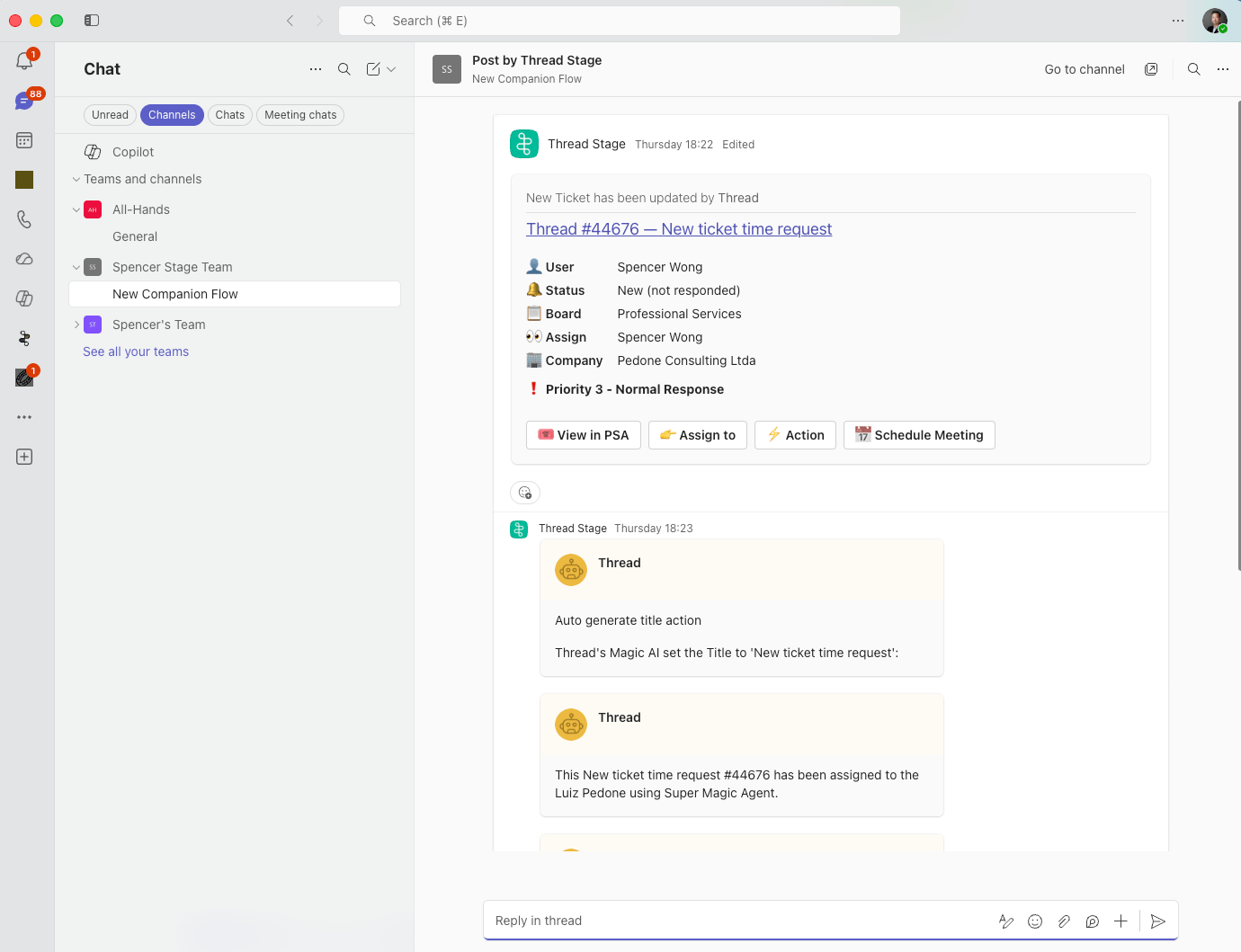The image size is (1241, 952).
Task: Click the Action button
Action: pos(796,435)
